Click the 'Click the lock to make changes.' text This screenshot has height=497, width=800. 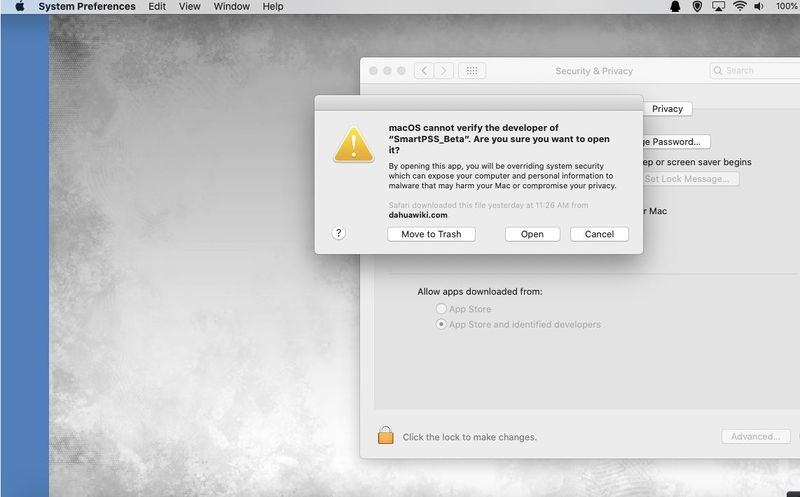click(469, 437)
